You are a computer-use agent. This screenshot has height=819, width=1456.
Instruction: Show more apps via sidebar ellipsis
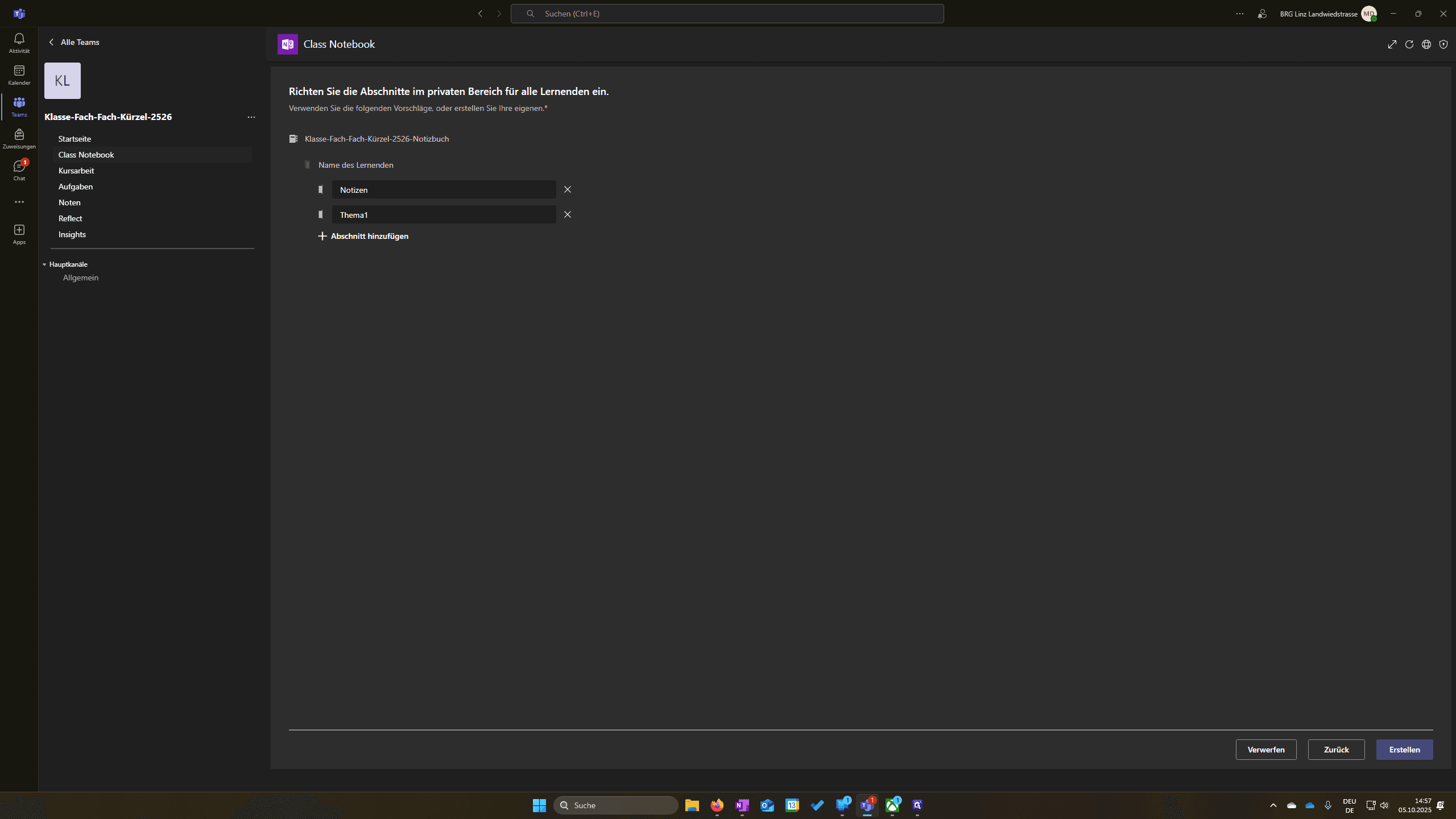click(19, 202)
